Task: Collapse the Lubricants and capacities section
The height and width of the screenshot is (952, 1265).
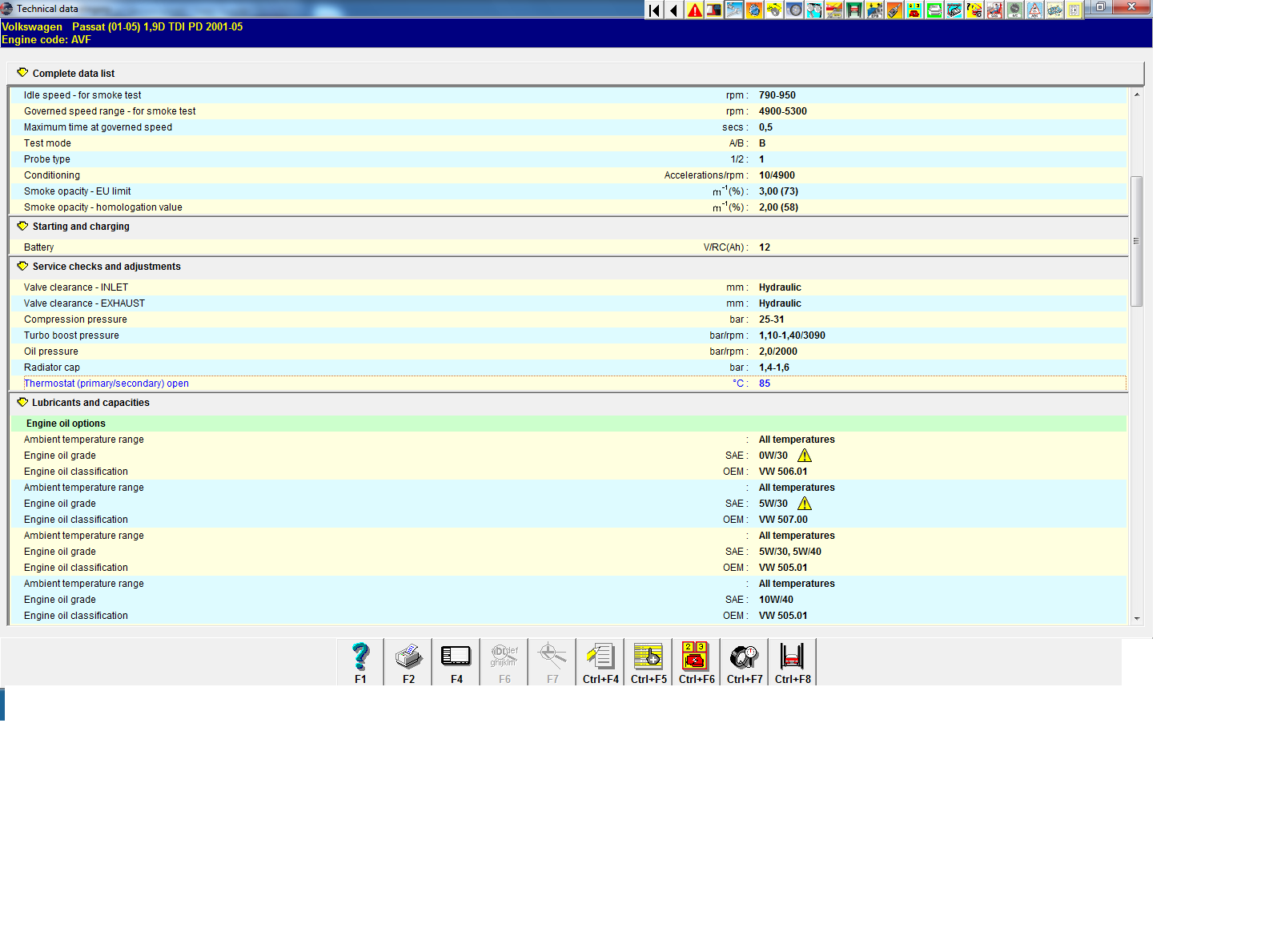Action: pos(22,403)
